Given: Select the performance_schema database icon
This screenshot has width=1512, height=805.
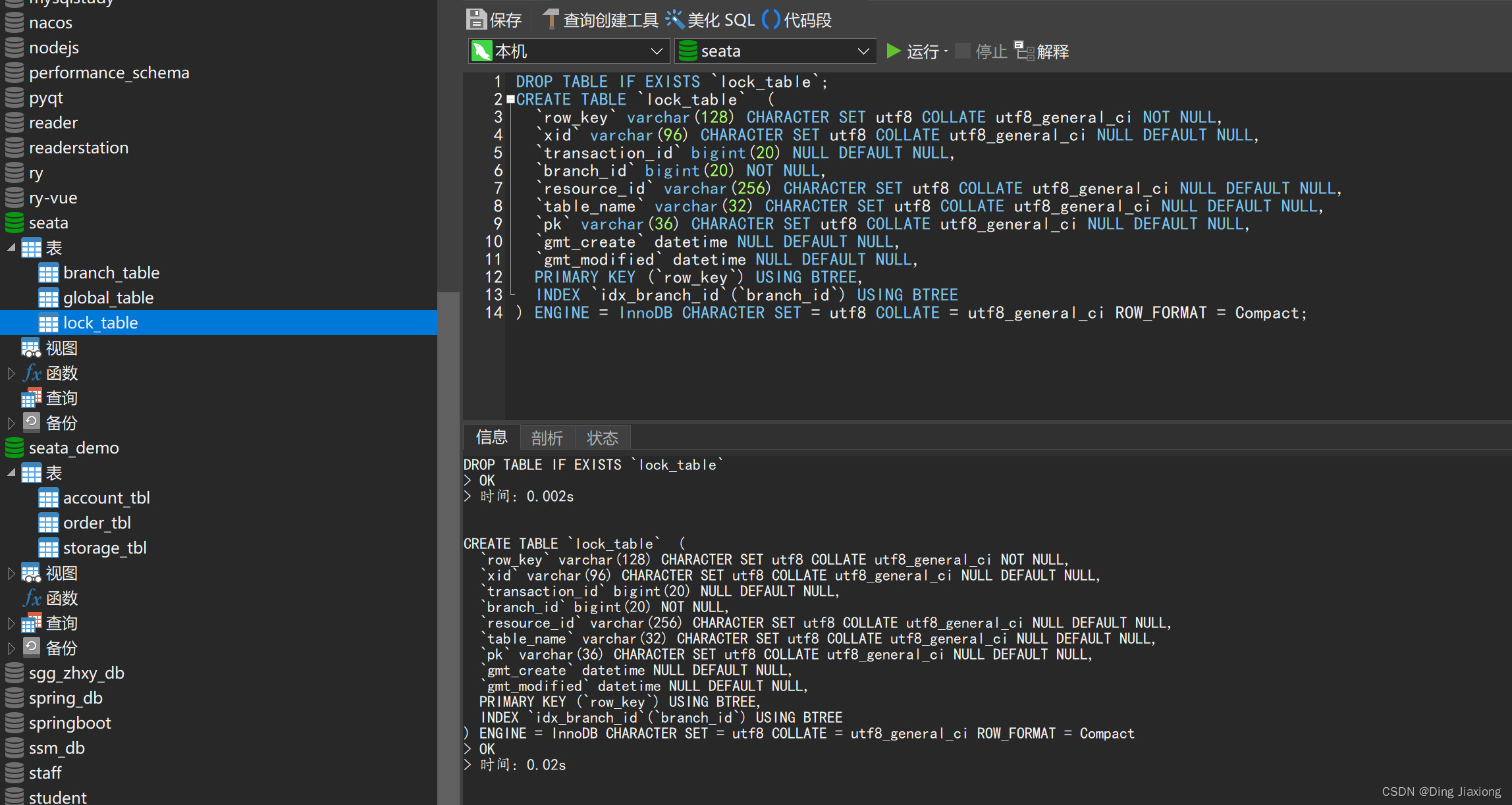Looking at the screenshot, I should [14, 73].
